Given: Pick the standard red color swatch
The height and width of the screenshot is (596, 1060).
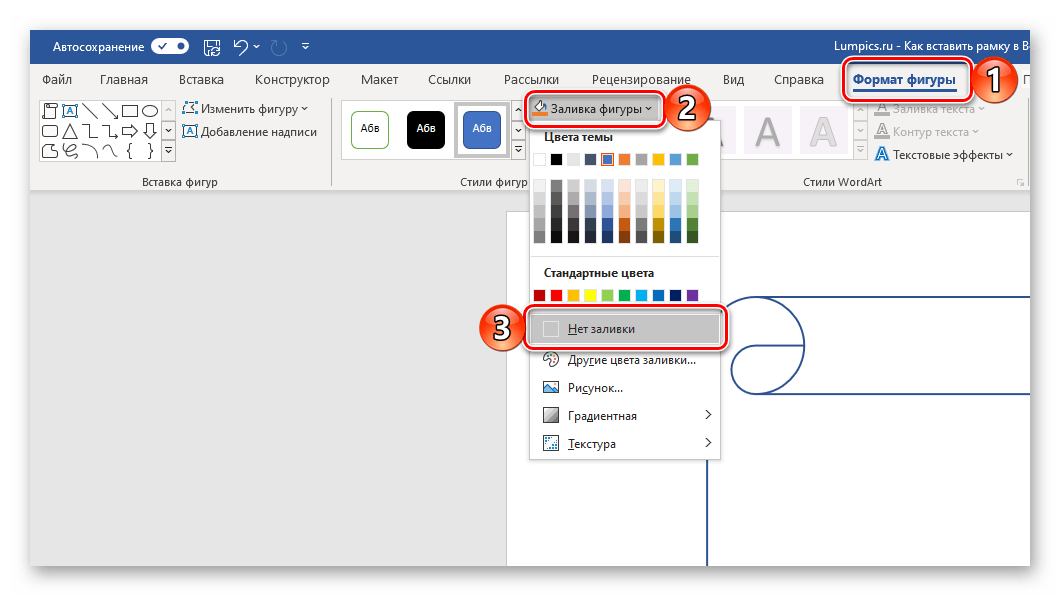Looking at the screenshot, I should [x=556, y=295].
